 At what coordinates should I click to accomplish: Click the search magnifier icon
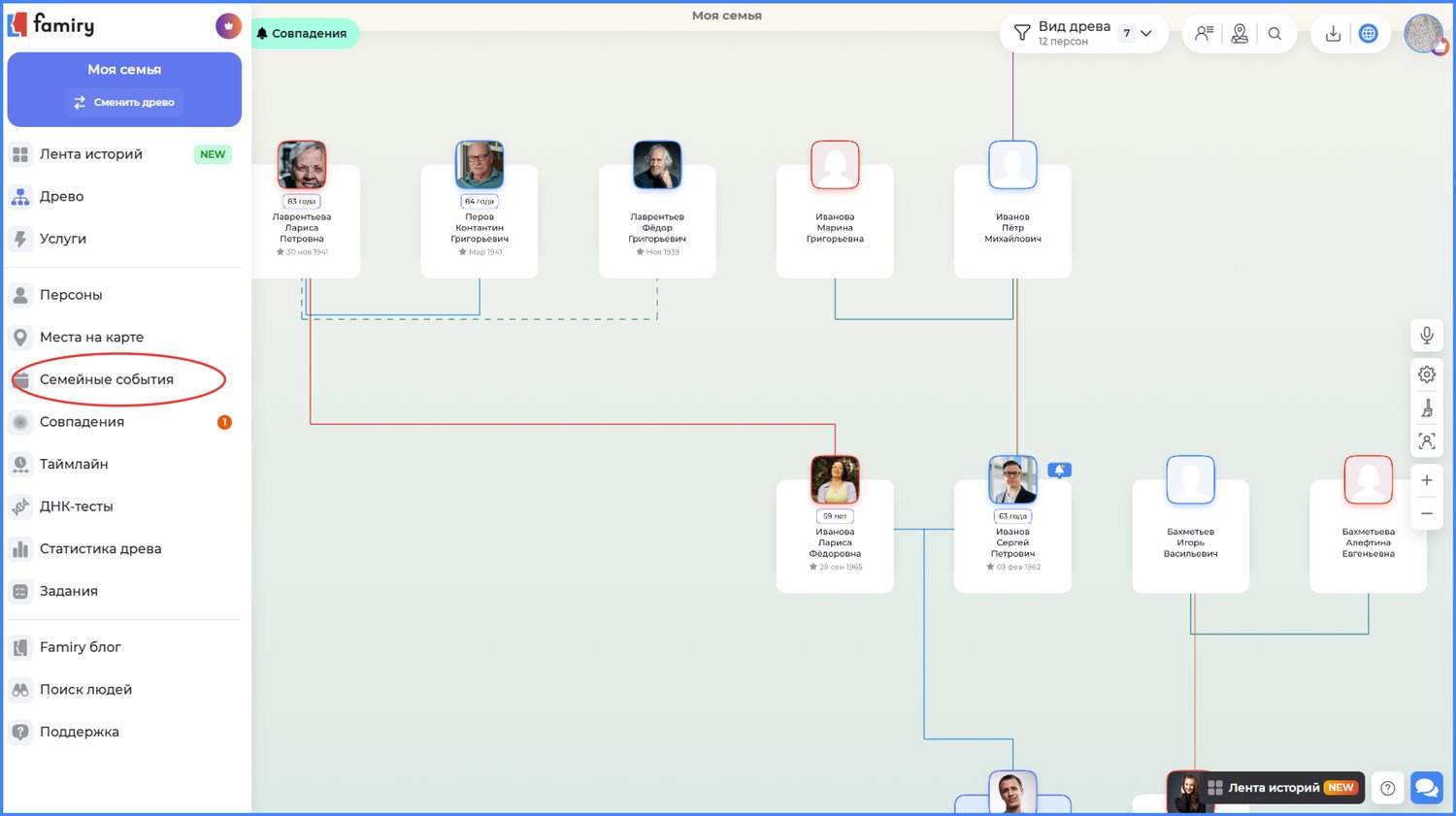[x=1274, y=34]
